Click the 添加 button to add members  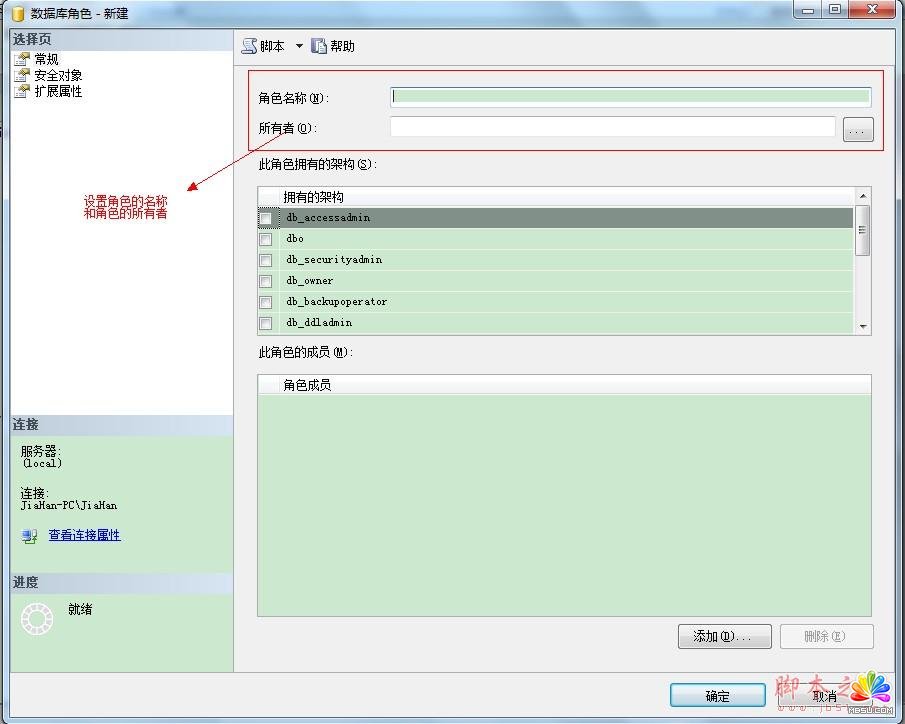tap(724, 636)
